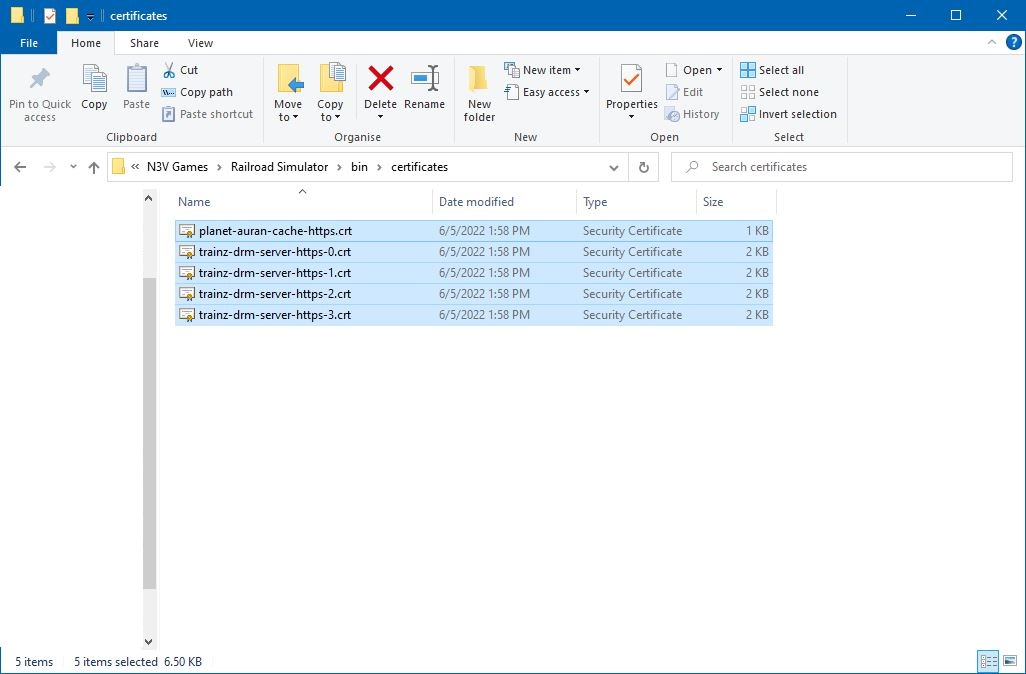1026x674 pixels.
Task: Expand the Open dropdown arrow
Action: tap(719, 70)
